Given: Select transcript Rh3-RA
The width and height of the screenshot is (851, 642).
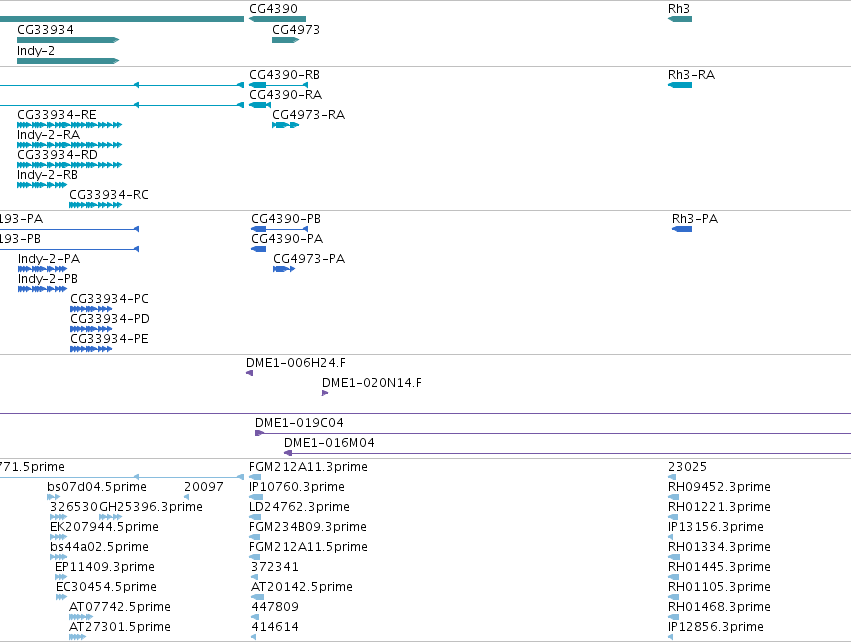Looking at the screenshot, I should [680, 85].
